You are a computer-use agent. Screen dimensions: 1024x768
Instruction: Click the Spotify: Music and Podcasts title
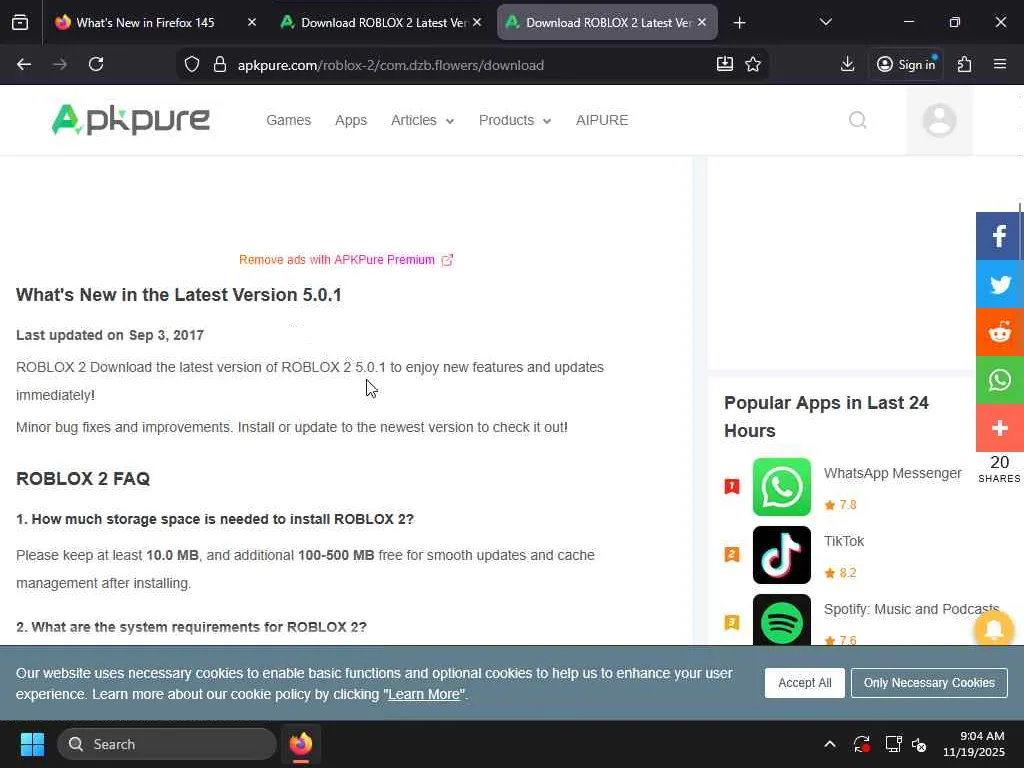click(911, 609)
